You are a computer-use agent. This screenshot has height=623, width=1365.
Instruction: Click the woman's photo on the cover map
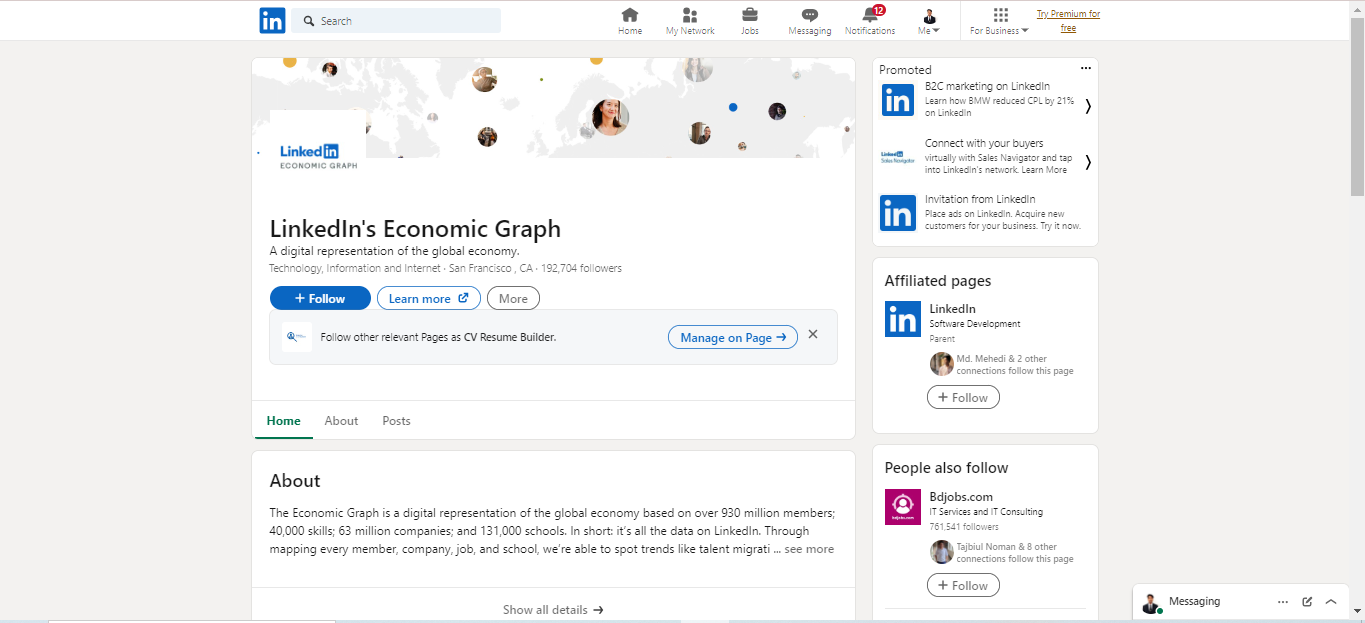coord(610,117)
